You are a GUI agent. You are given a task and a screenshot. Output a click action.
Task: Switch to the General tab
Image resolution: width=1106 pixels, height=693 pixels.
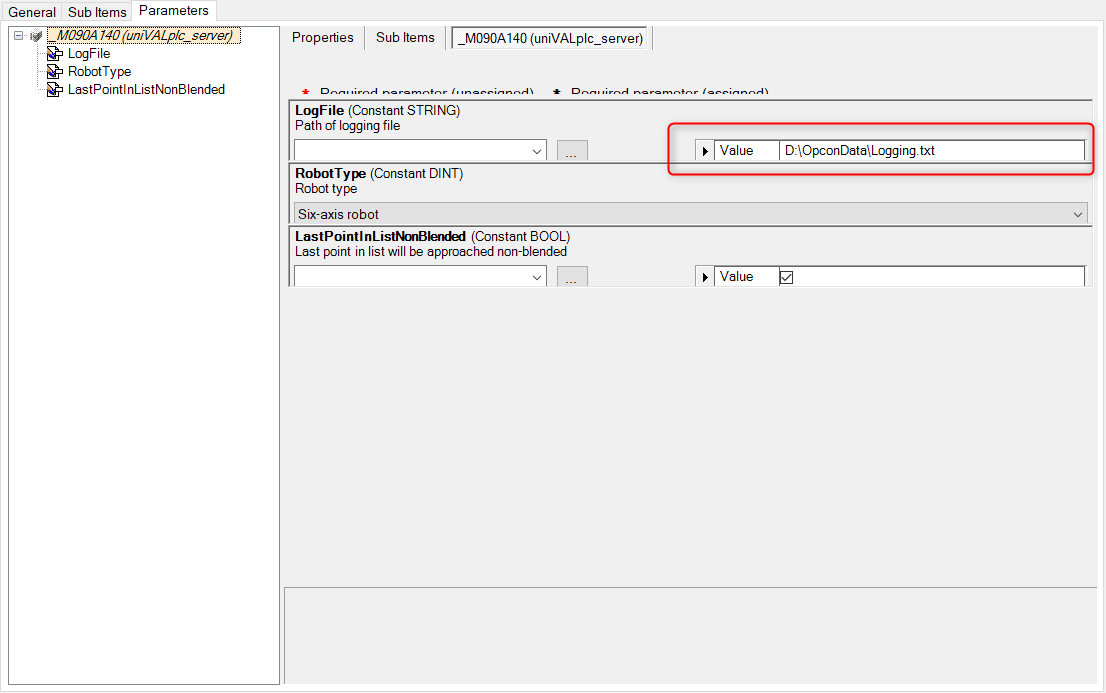click(x=32, y=12)
